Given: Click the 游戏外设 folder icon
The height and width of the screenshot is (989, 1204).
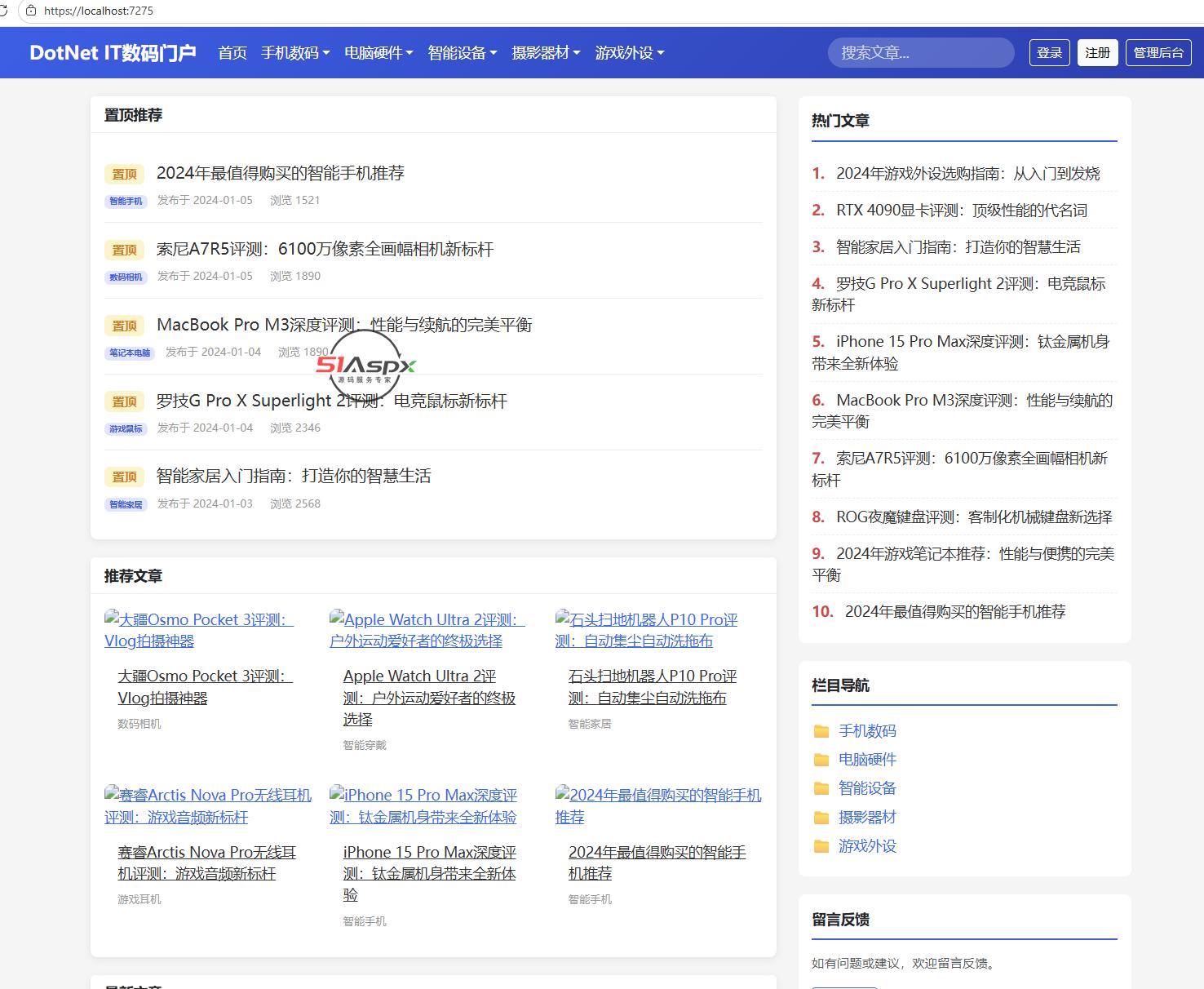Looking at the screenshot, I should (821, 846).
